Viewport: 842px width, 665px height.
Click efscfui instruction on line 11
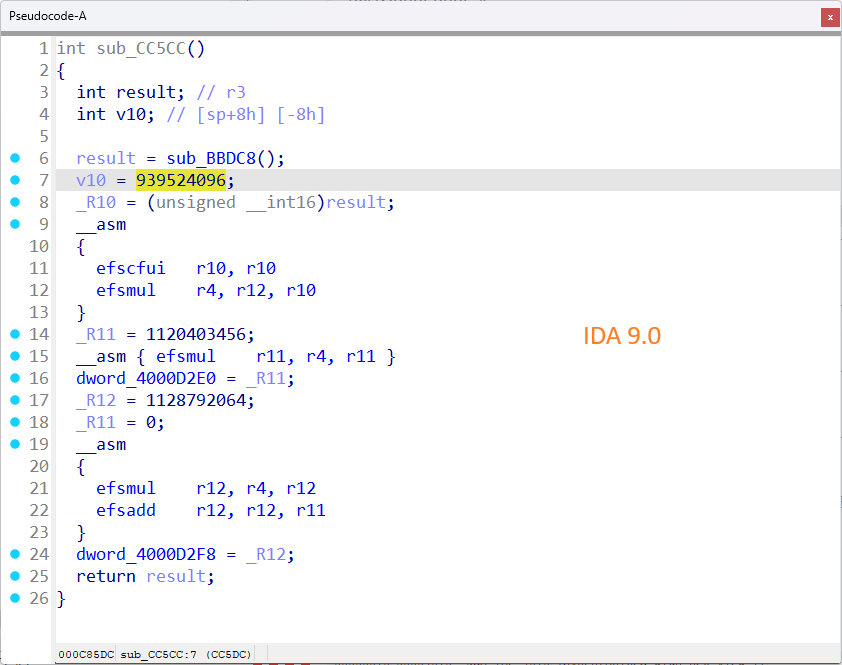click(x=131, y=269)
